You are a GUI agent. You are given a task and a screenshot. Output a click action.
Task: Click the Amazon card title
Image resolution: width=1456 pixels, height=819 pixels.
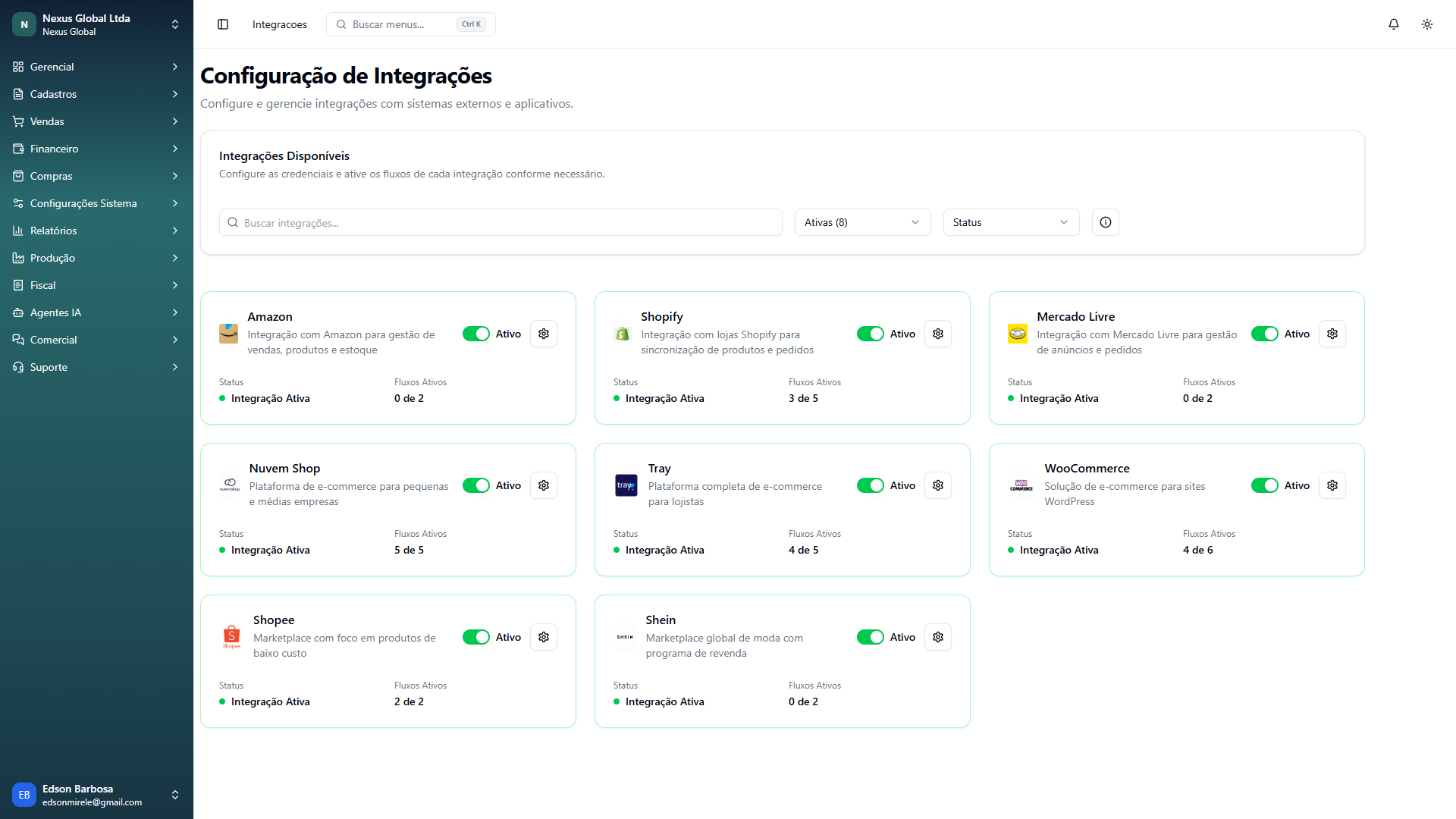[x=270, y=316]
